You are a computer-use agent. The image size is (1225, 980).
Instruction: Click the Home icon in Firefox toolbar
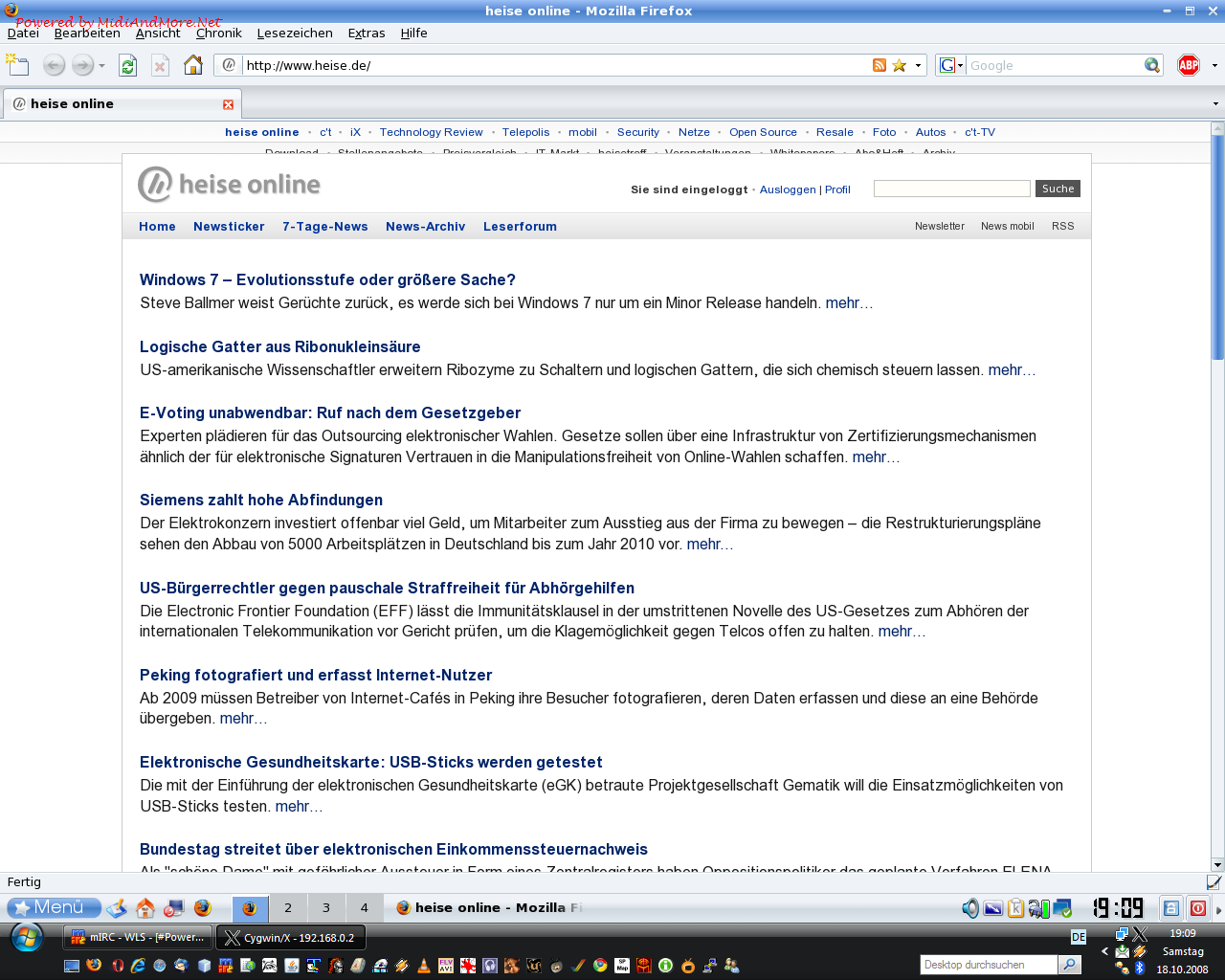coord(193,65)
